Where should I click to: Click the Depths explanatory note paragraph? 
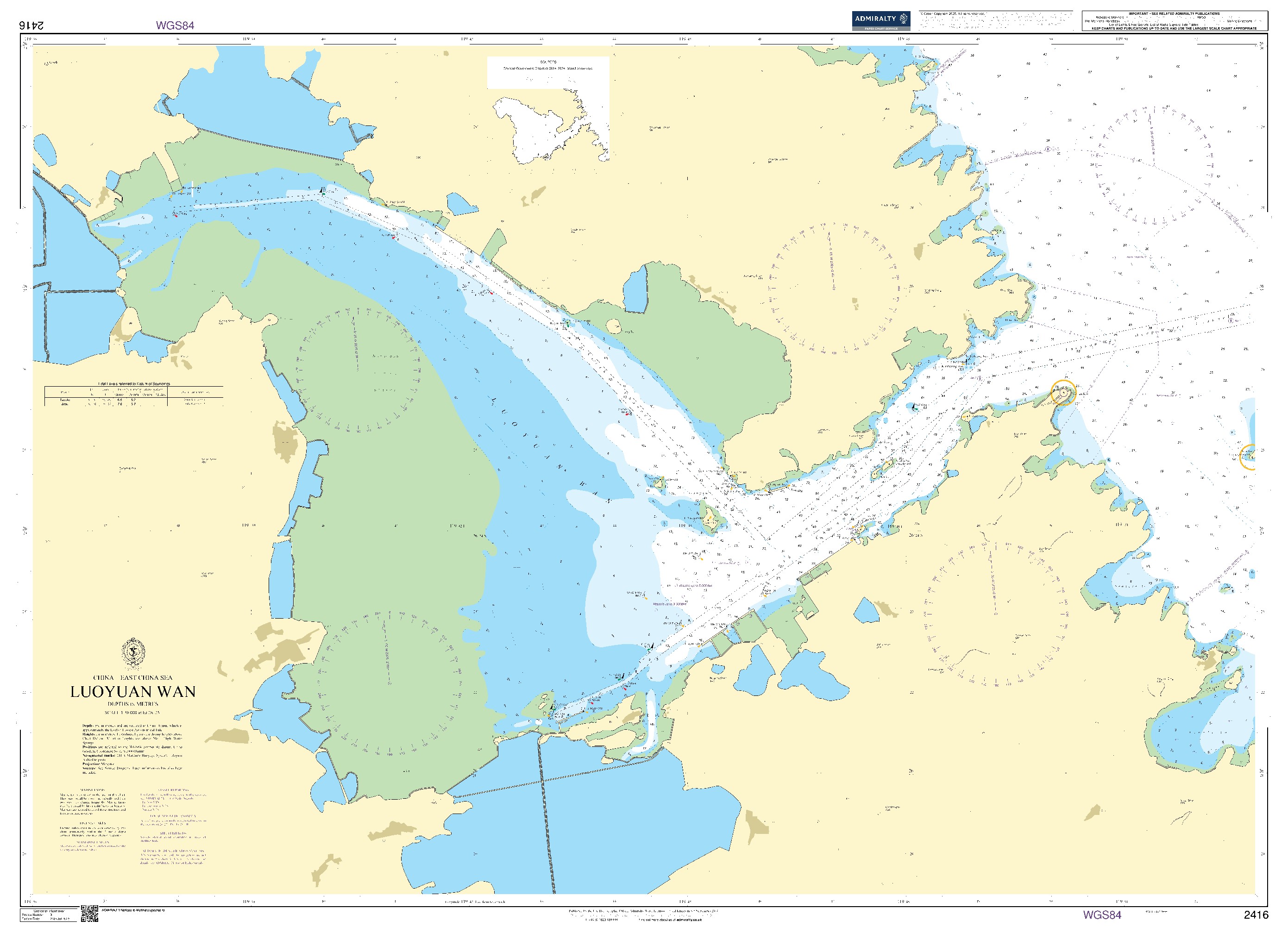click(132, 728)
